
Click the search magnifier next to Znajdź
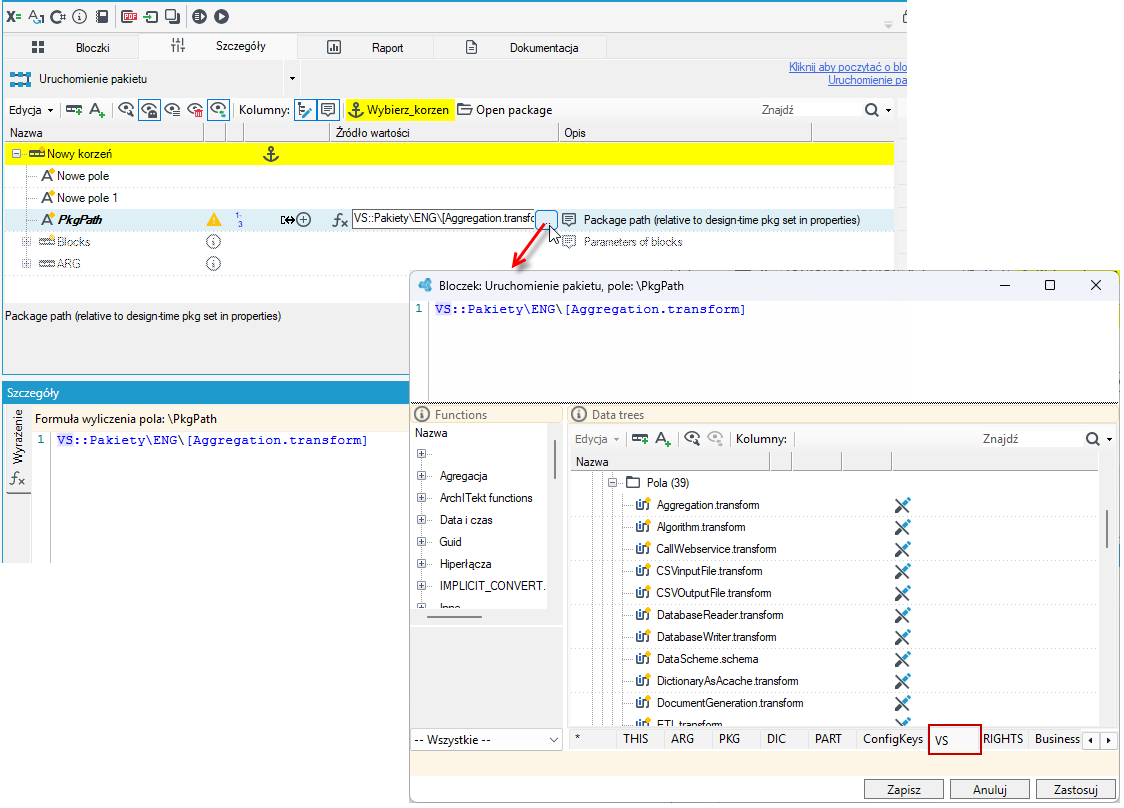coord(872,110)
